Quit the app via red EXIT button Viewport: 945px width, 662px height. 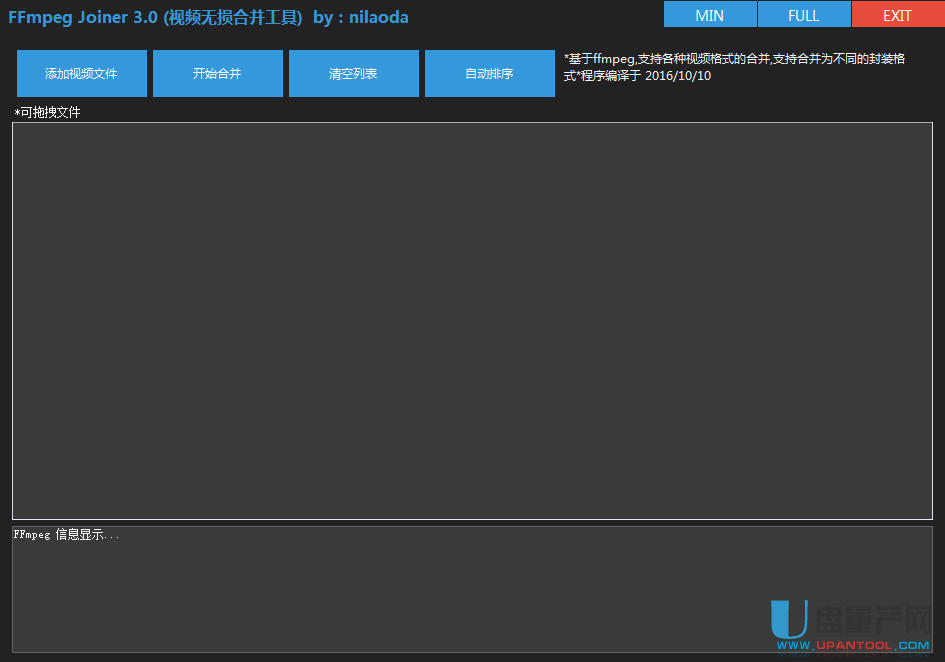(897, 15)
